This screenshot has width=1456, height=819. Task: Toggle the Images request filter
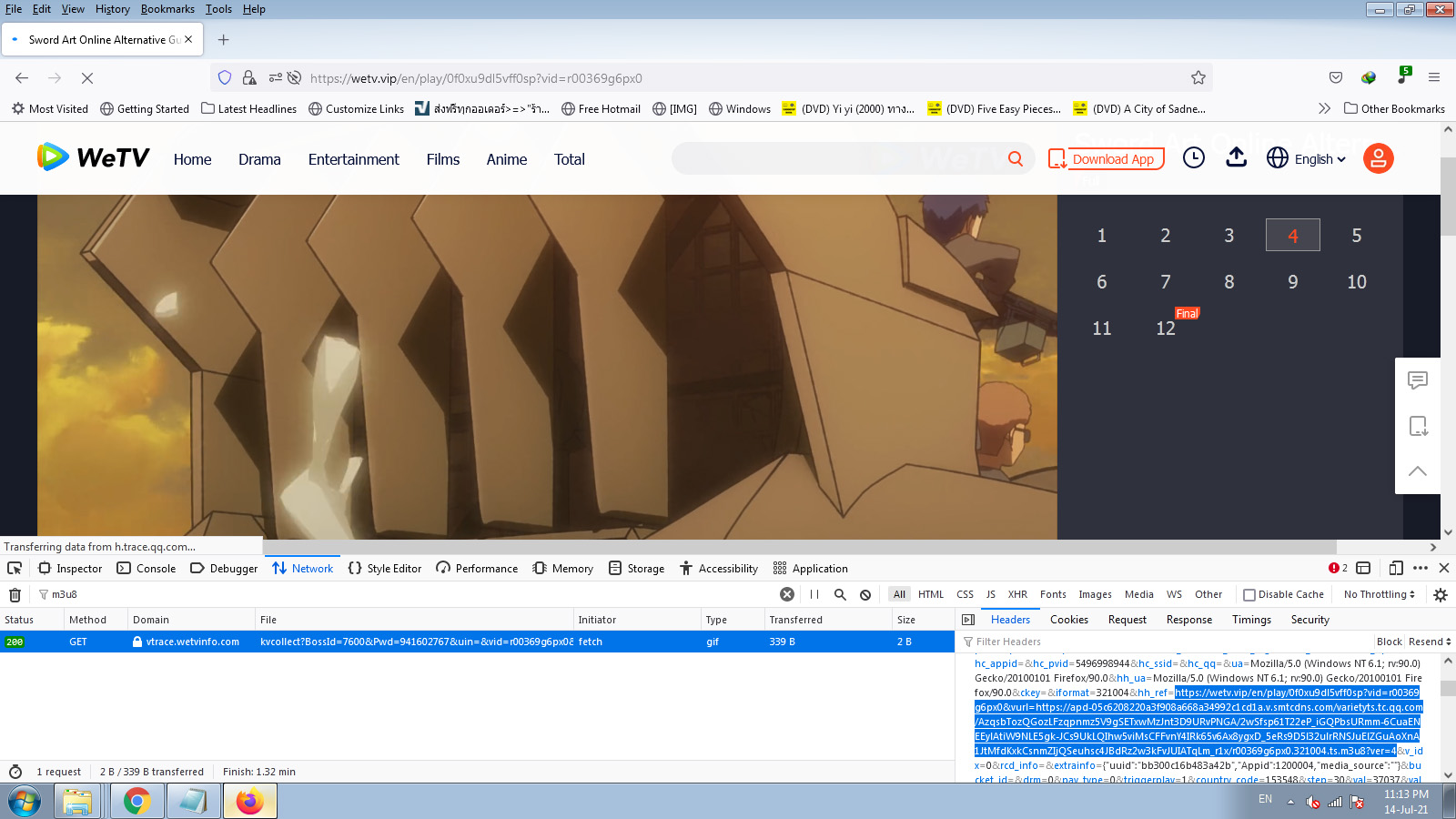pos(1095,594)
